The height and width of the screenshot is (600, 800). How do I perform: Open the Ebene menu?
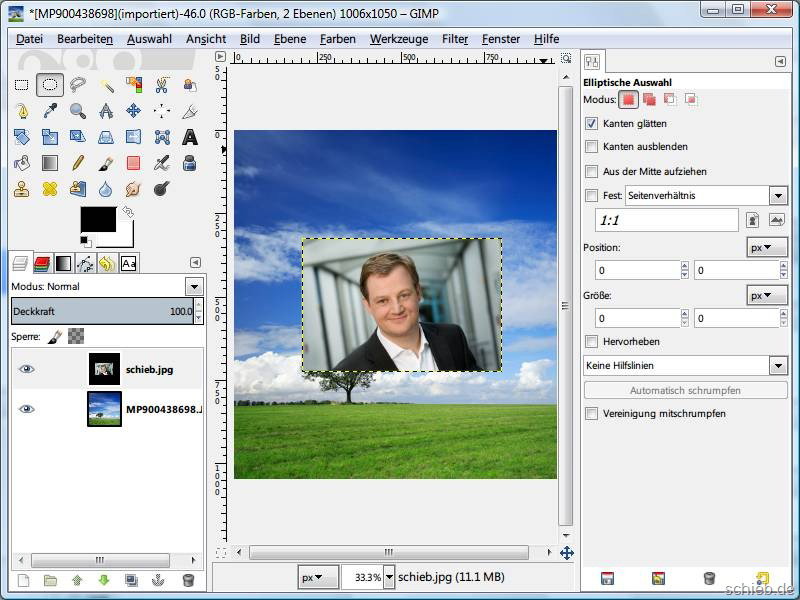point(289,39)
